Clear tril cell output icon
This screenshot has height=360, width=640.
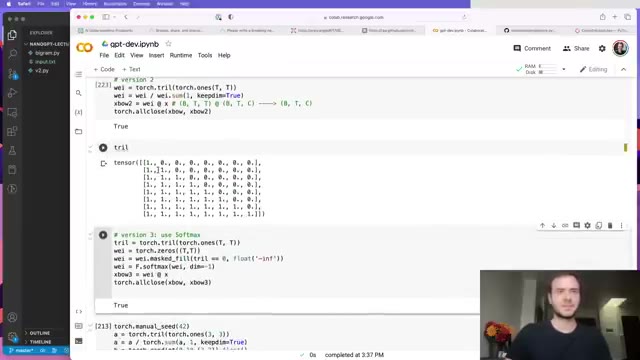[x=103, y=164]
